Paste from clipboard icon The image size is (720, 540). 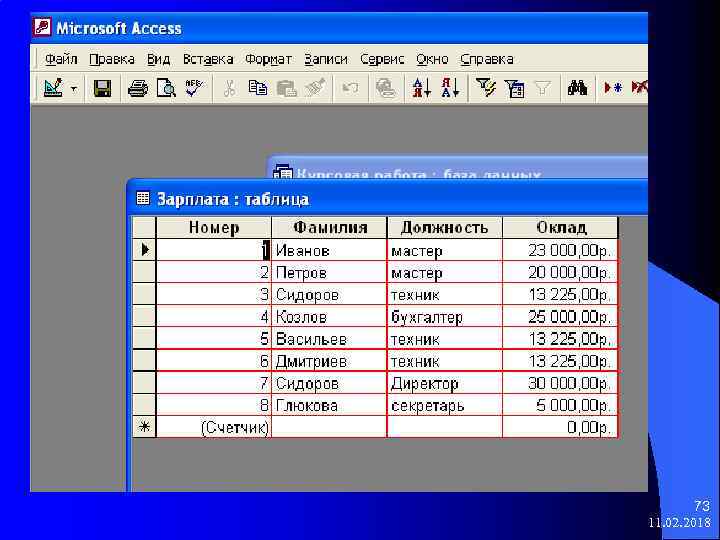(x=286, y=88)
